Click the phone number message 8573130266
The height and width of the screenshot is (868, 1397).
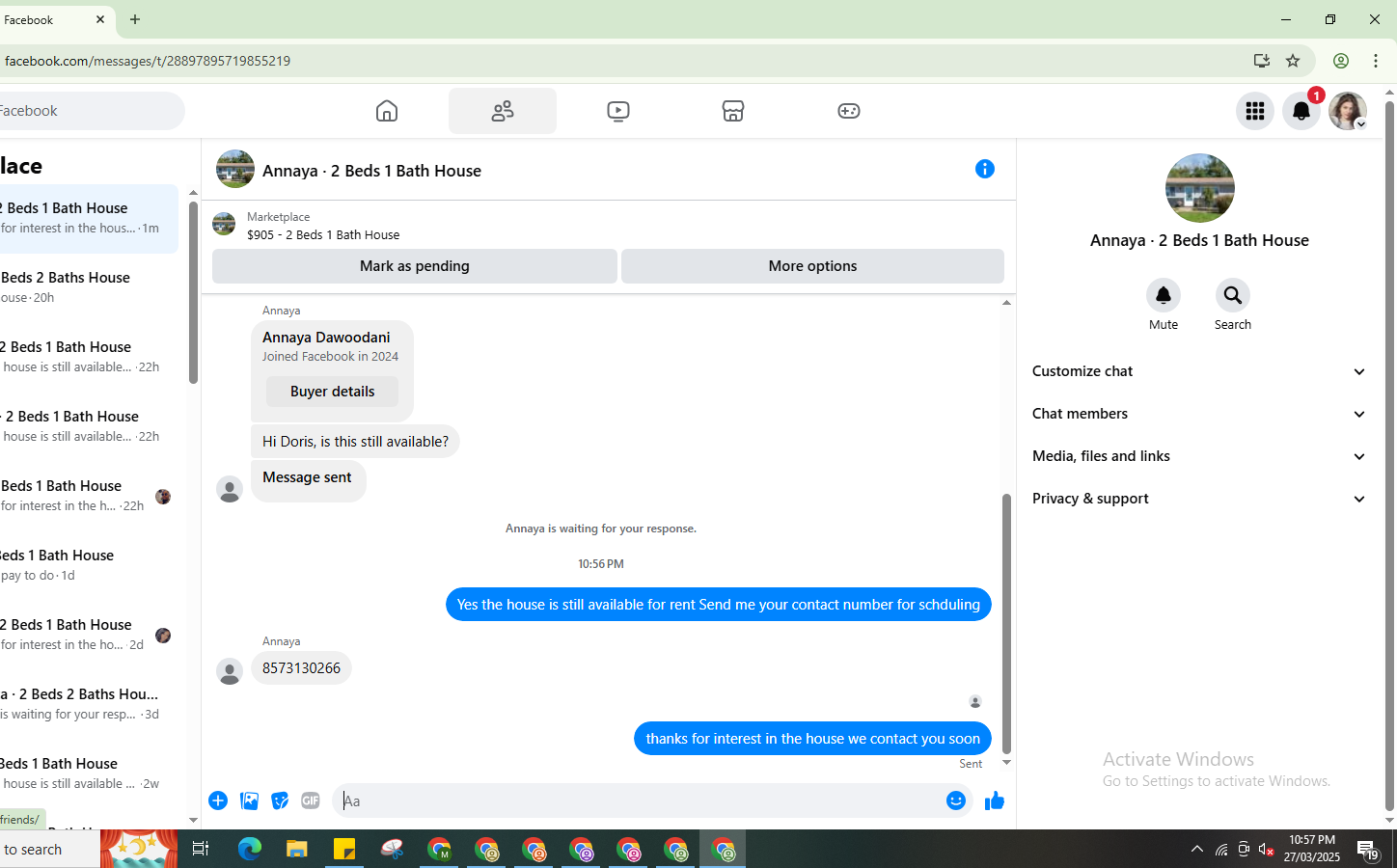[301, 668]
